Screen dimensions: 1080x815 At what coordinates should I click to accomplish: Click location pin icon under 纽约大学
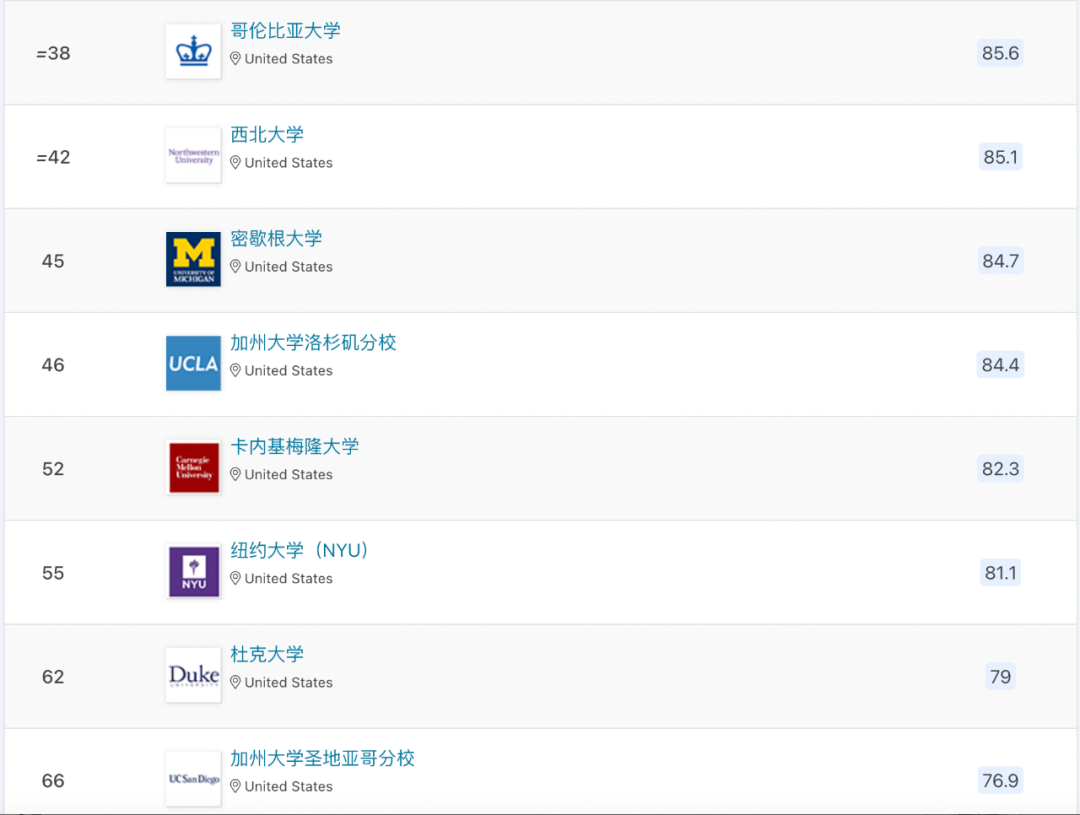pyautogui.click(x=236, y=579)
